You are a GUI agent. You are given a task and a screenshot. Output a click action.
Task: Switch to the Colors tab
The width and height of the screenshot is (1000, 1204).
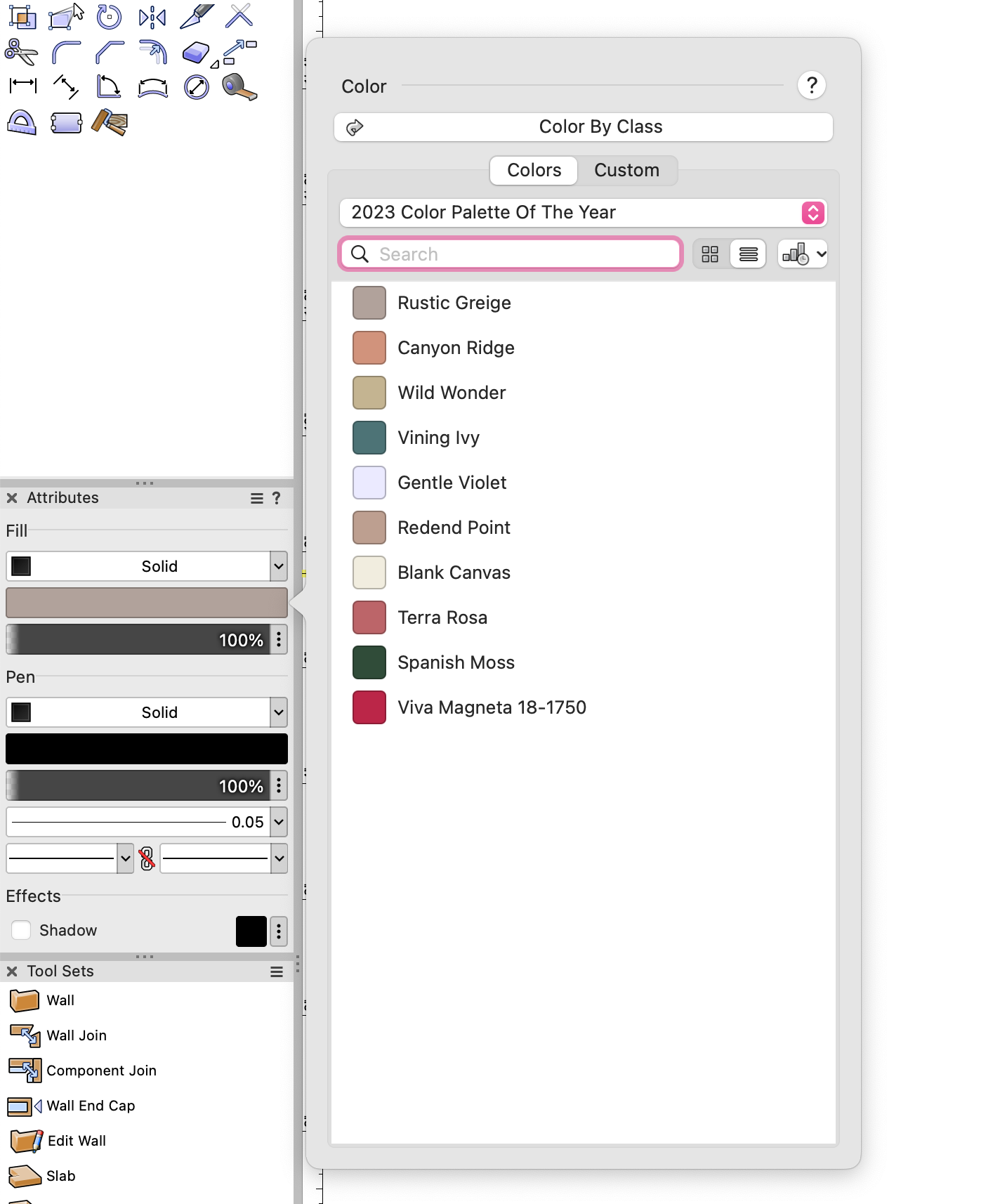tap(534, 170)
